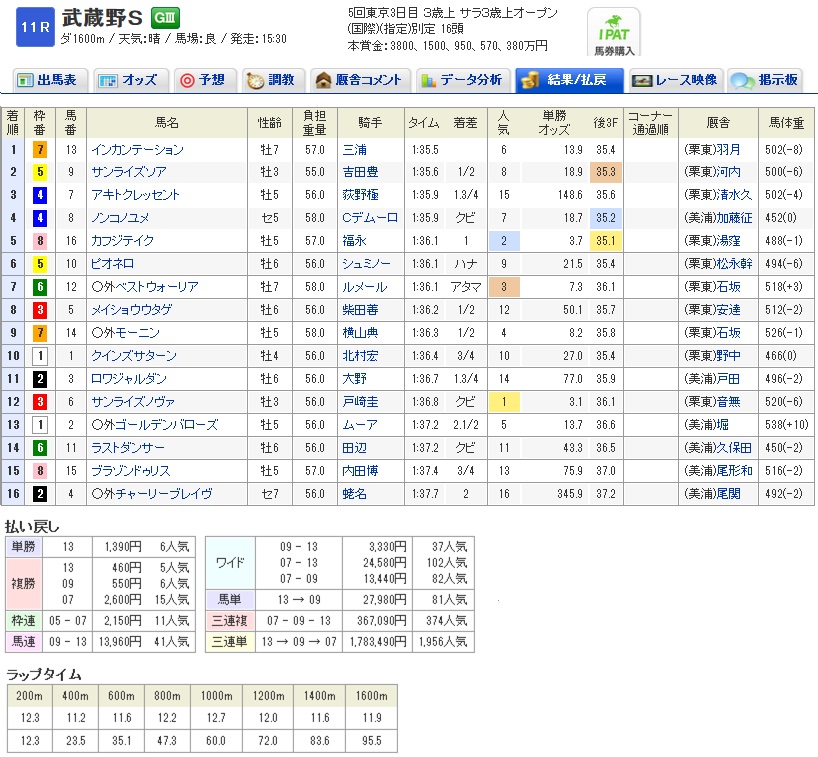Open the 出馬表 tab

50,80
